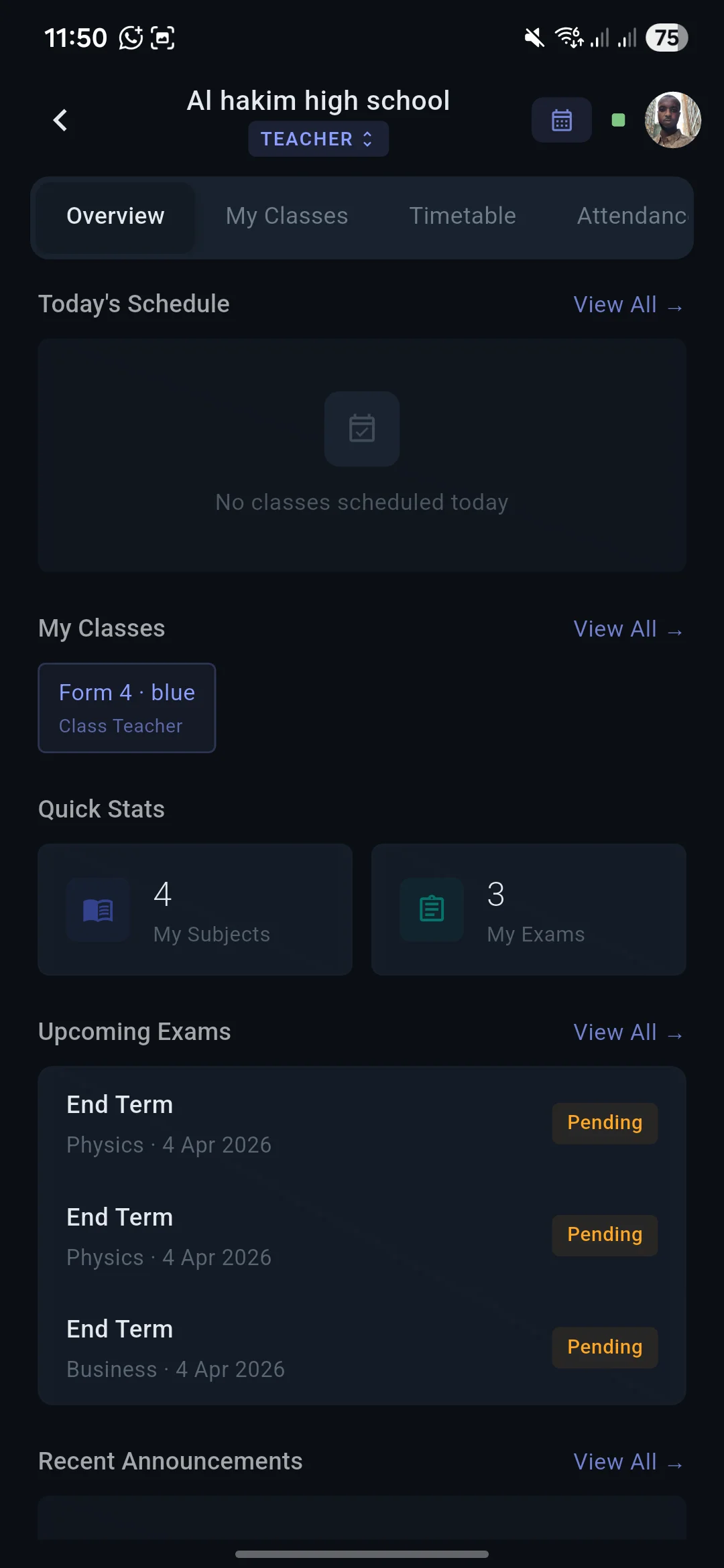Stay on the Overview tab
This screenshot has height=1568, width=724.
tap(115, 216)
